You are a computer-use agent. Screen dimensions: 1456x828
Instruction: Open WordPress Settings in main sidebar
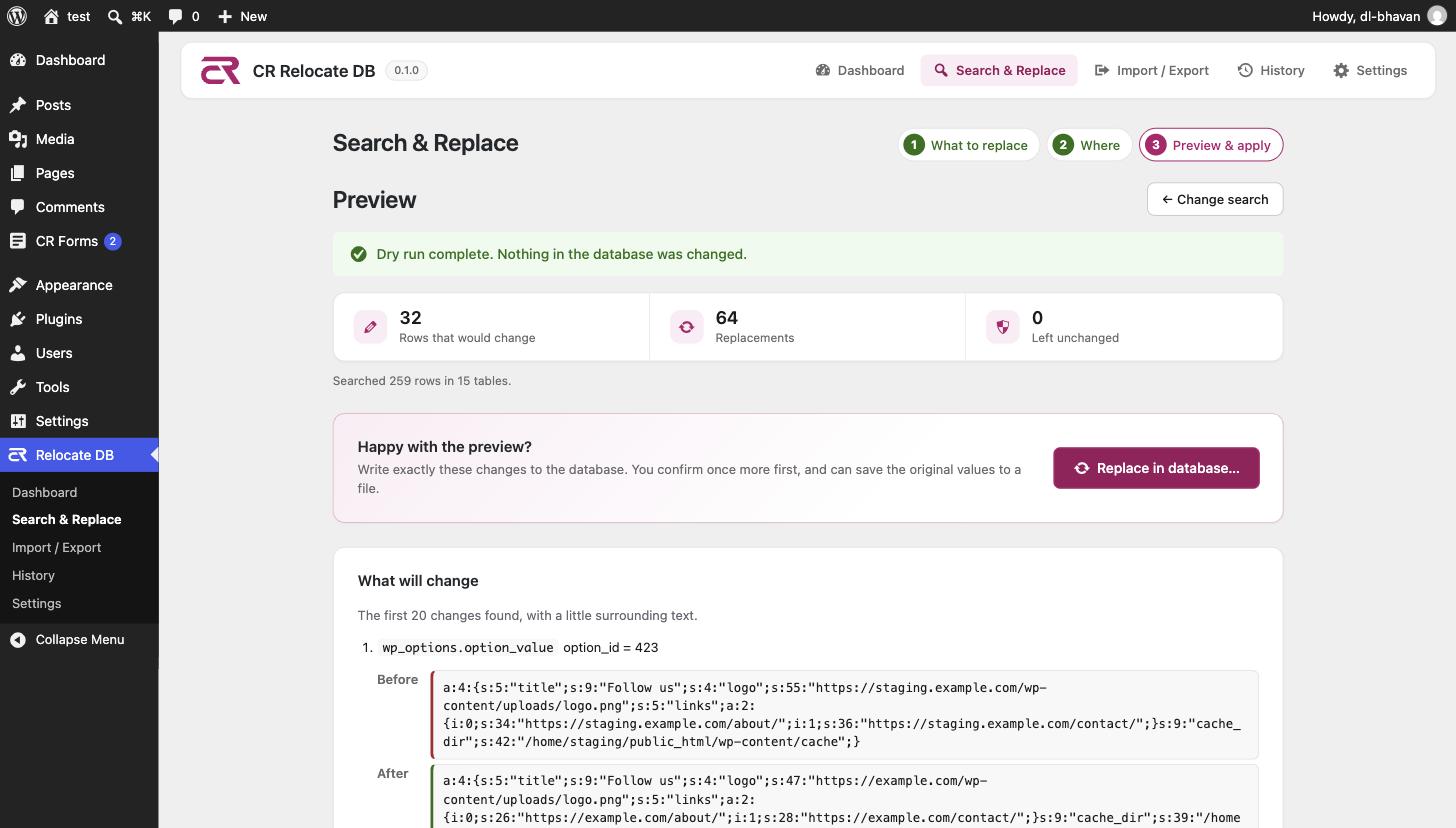pos(79,421)
